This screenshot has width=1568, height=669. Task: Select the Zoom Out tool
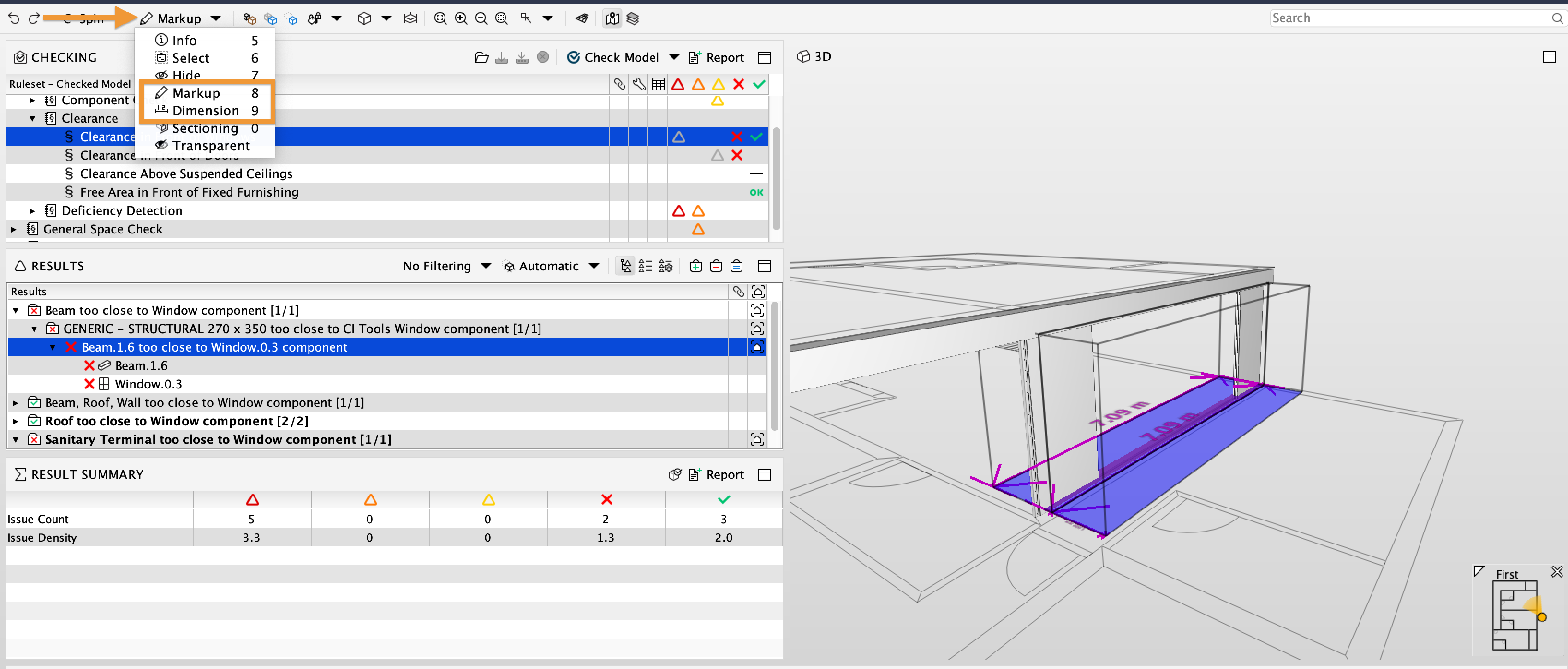pyautogui.click(x=481, y=18)
